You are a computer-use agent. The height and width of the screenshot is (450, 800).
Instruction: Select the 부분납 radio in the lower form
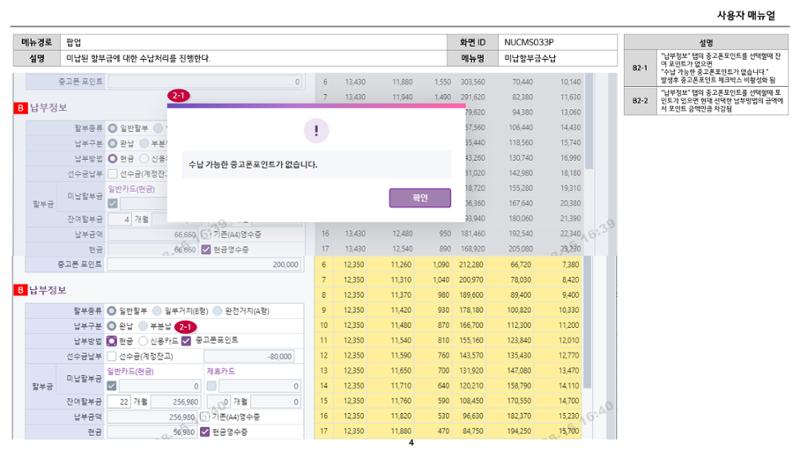tap(143, 326)
